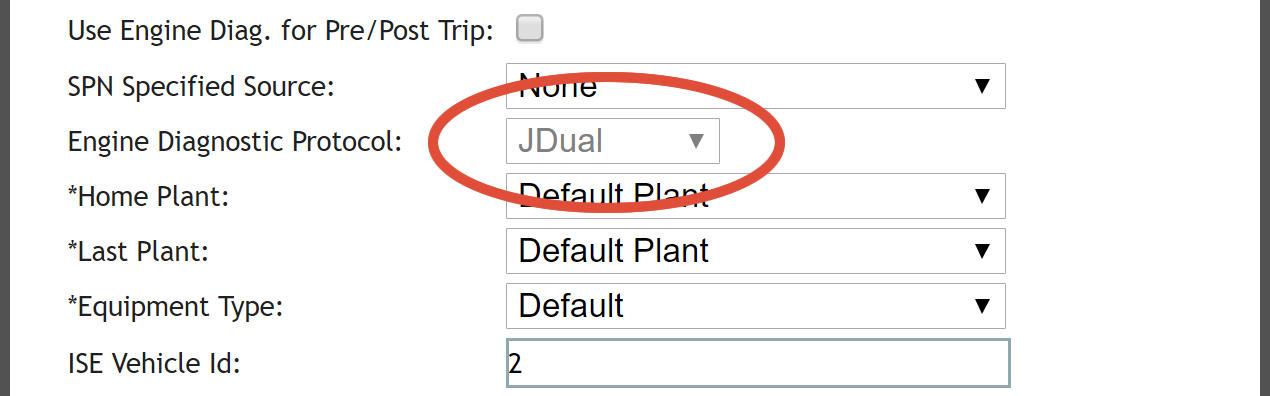
Task: Enable Use Engine Diag. for Pre/Post Trip checkbox
Action: pos(529,29)
